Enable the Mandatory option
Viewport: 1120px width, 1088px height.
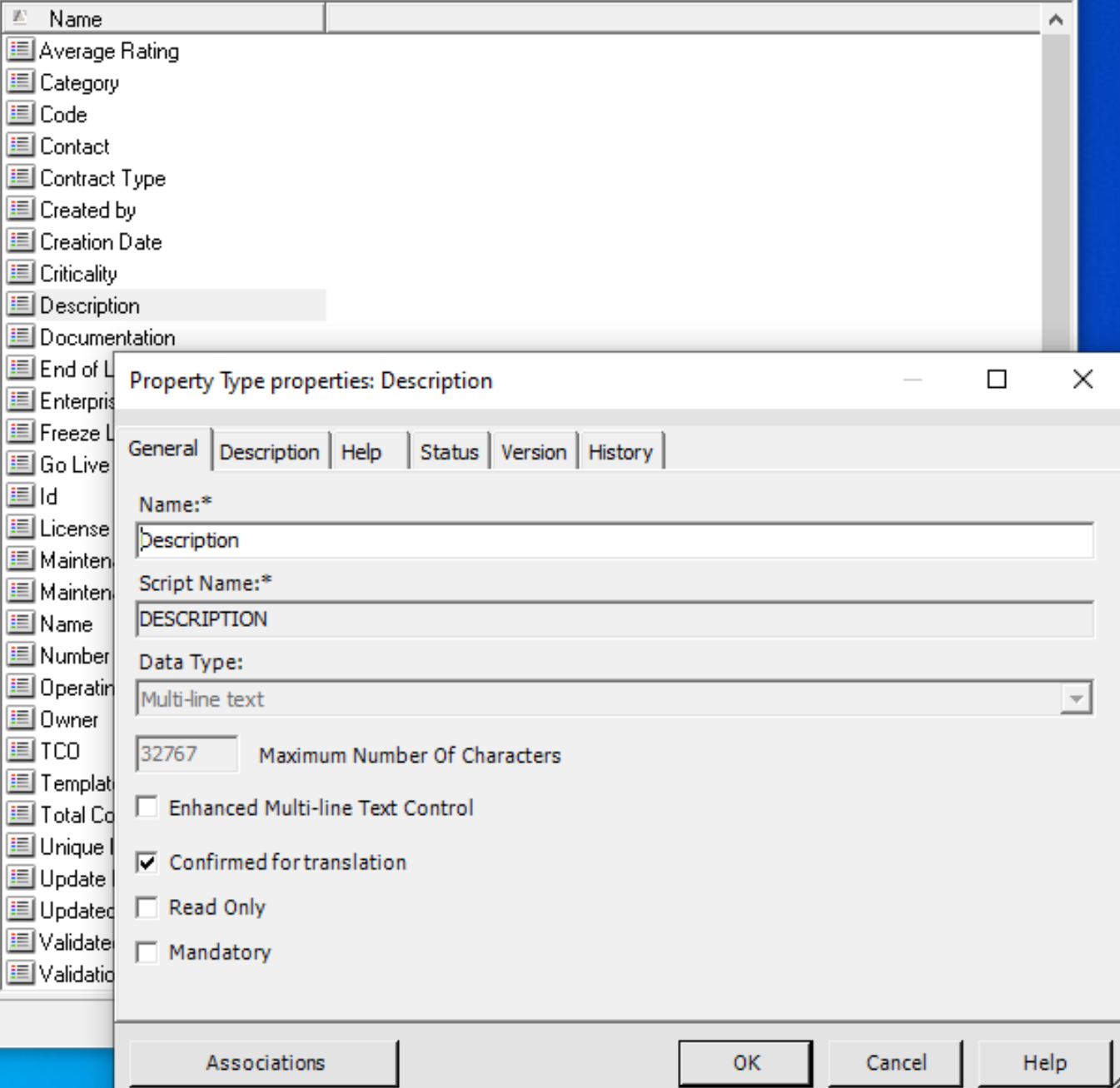click(x=148, y=952)
